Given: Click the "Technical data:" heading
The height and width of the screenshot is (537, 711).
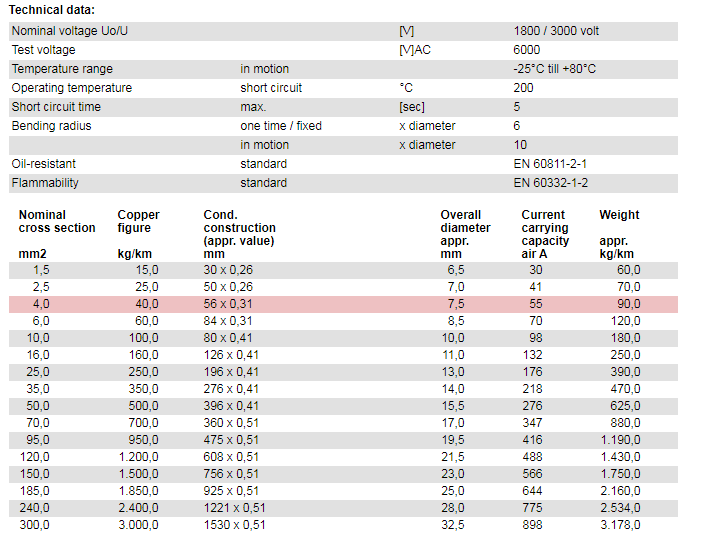Looking at the screenshot, I should pos(52,10).
